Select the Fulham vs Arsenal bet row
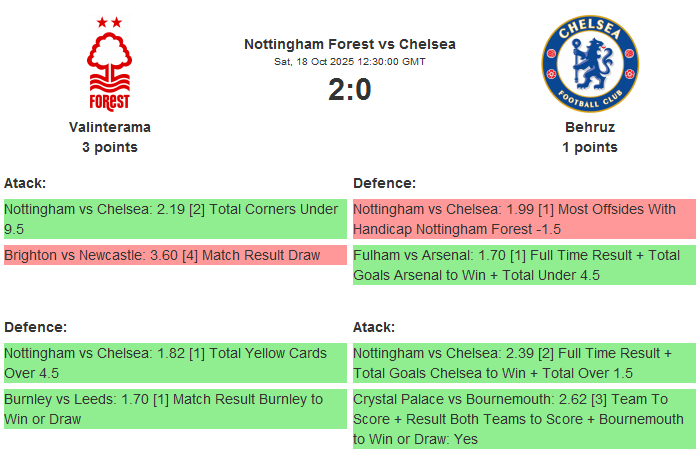Screen dimensions: 700x460 (523, 265)
